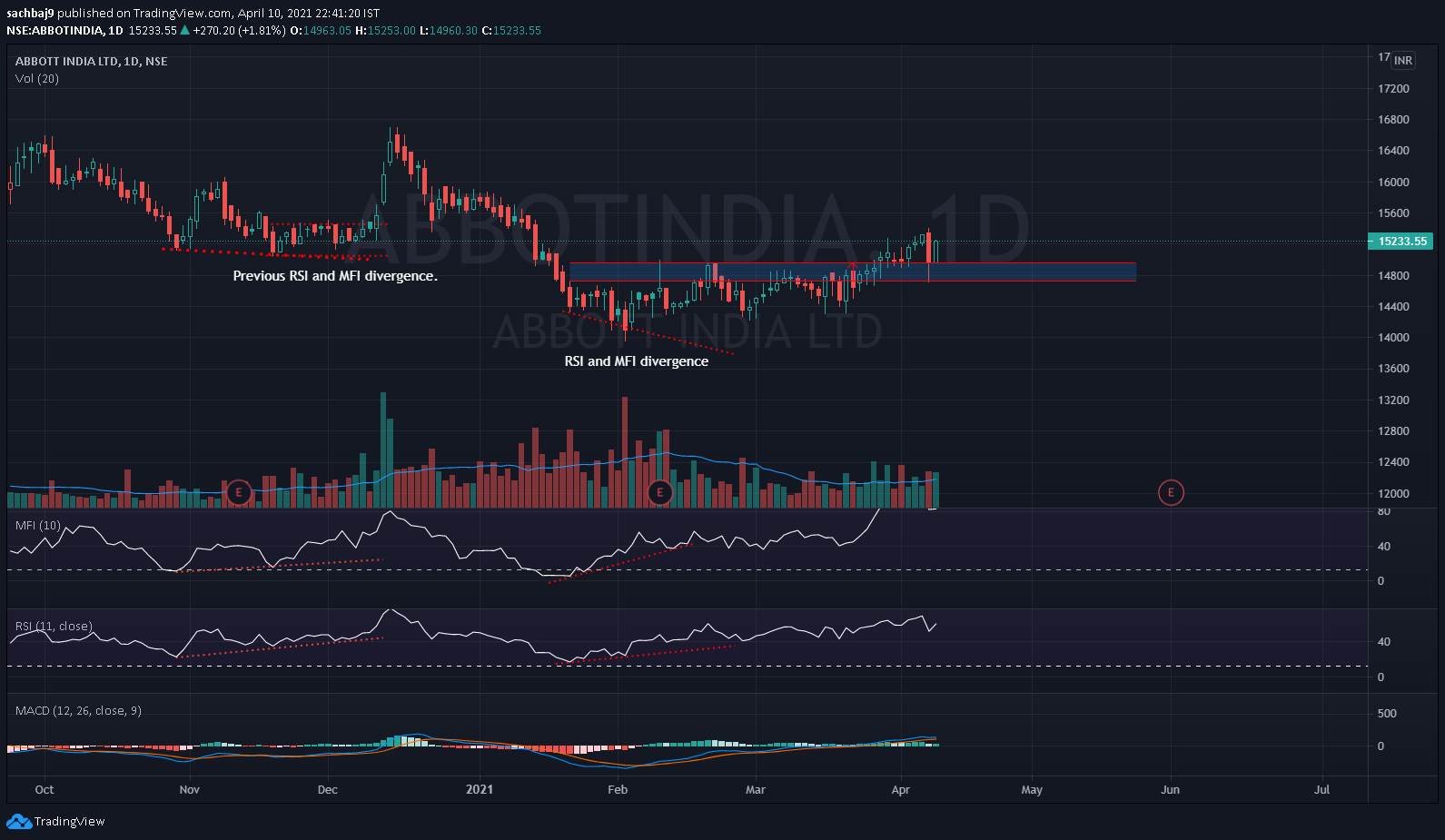The width and height of the screenshot is (1445, 840).
Task: Click the 14400 price axis label
Action: 1393,306
